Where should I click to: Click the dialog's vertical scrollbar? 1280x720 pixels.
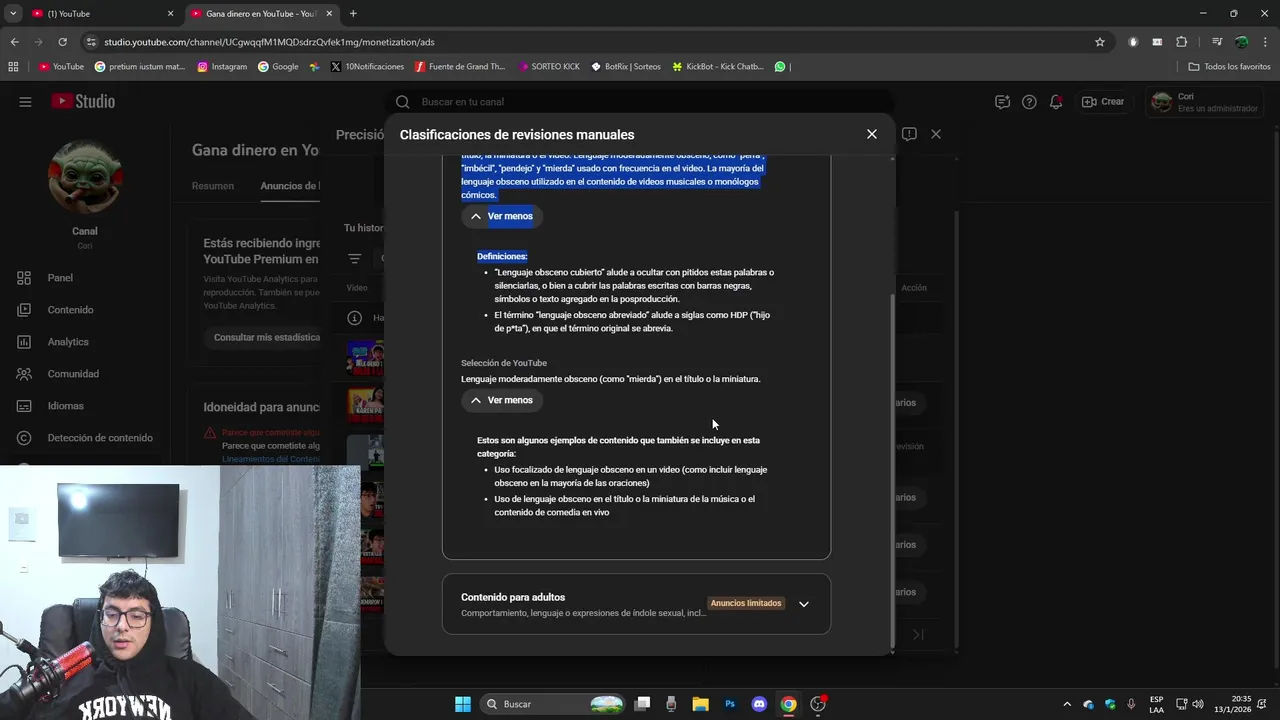coord(892,470)
